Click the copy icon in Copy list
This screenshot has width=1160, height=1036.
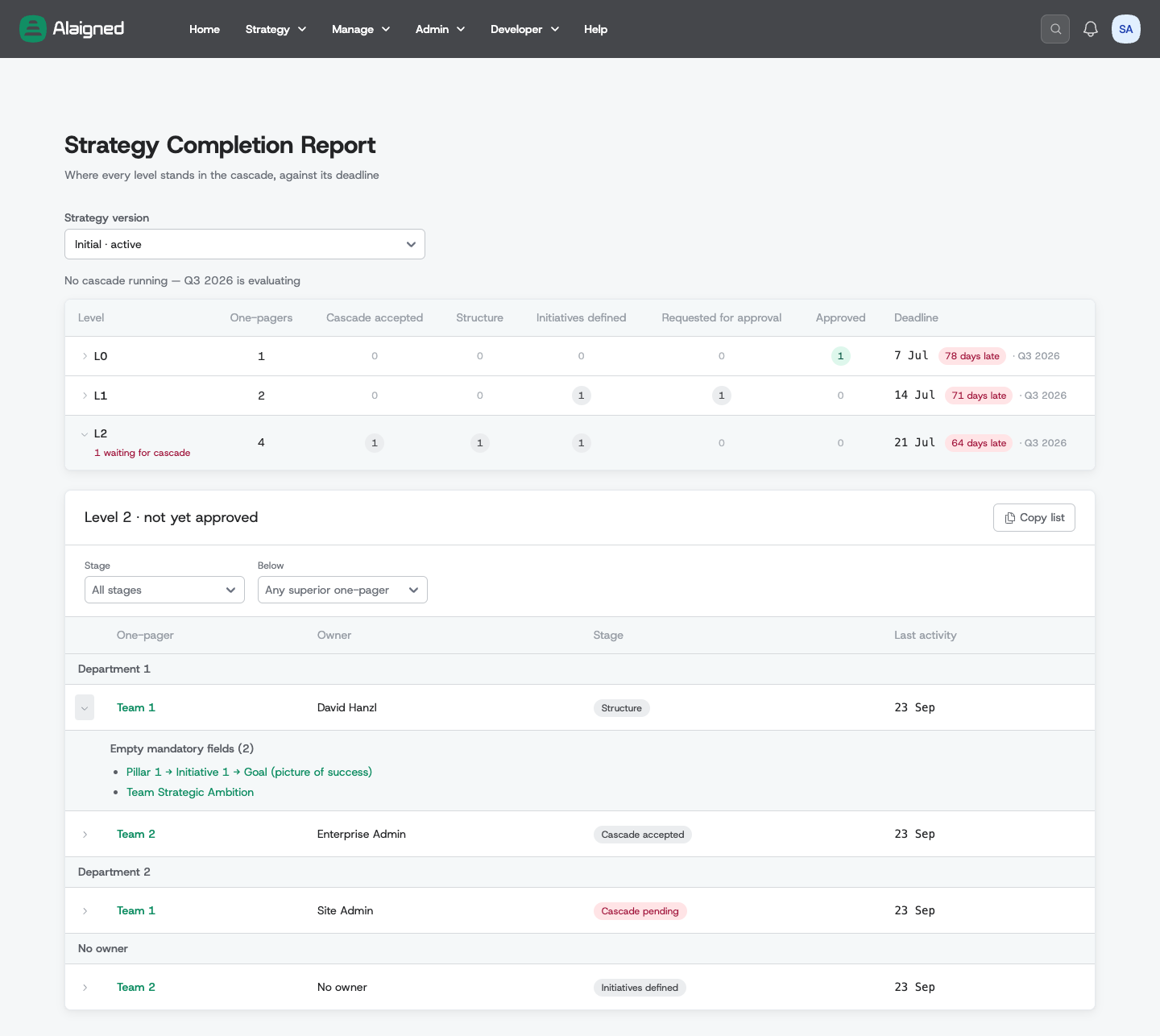(x=1009, y=518)
